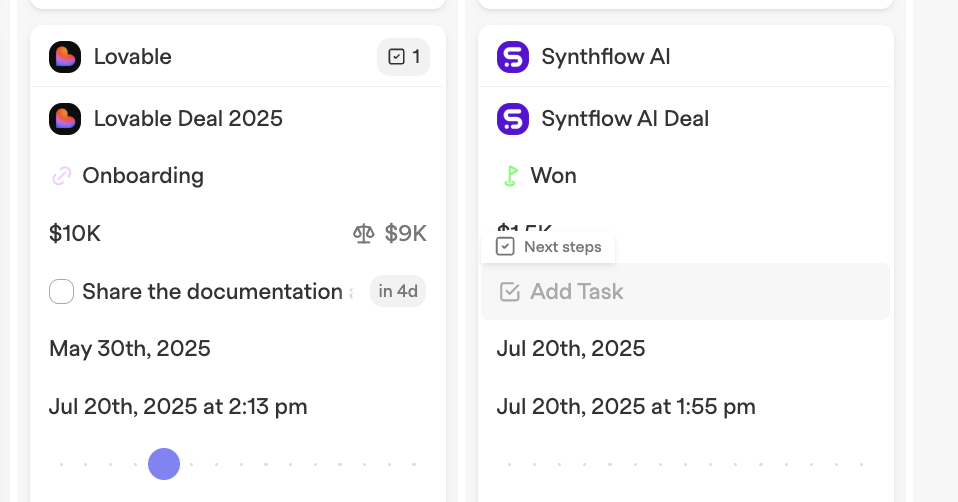This screenshot has width=958, height=502.
Task: Click the Add Task field
Action: (686, 292)
